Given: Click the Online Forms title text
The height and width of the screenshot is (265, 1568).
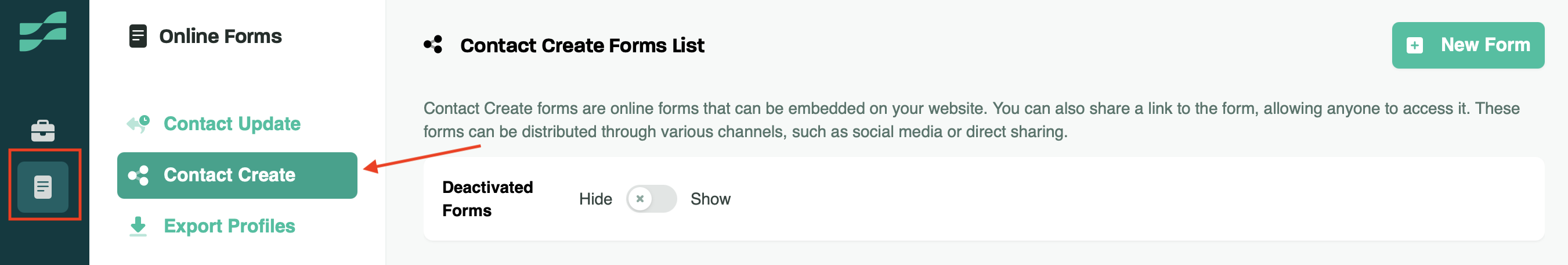Looking at the screenshot, I should point(221,36).
